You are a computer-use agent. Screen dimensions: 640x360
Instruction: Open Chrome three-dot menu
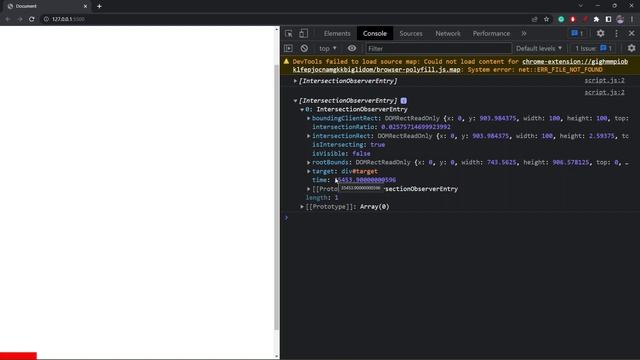pyautogui.click(x=632, y=19)
